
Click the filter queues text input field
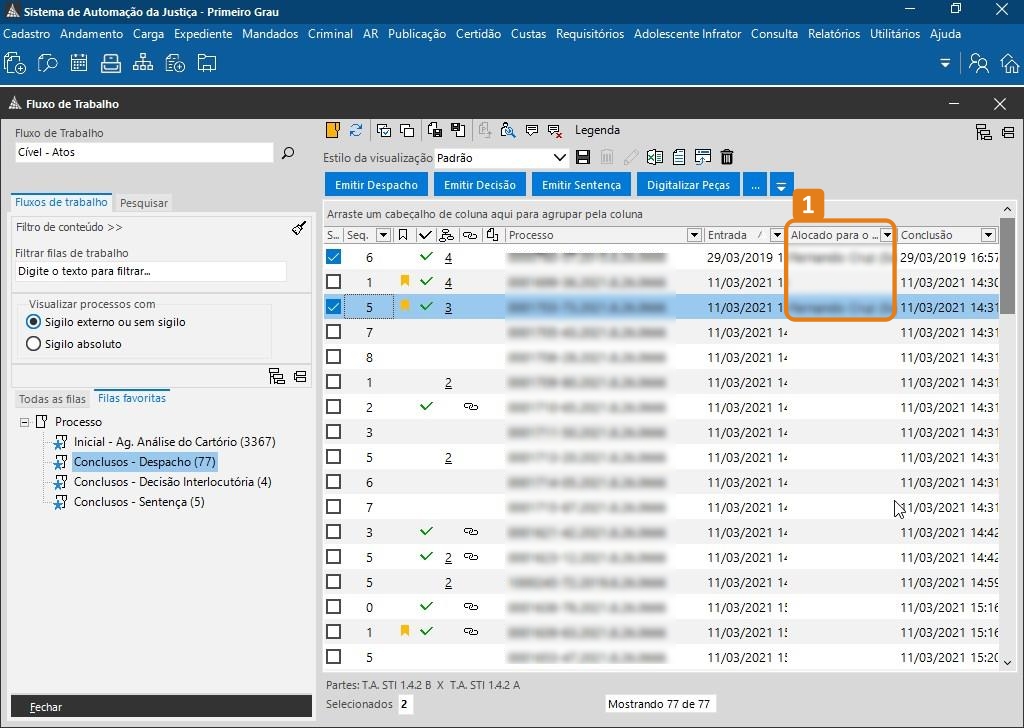(150, 271)
